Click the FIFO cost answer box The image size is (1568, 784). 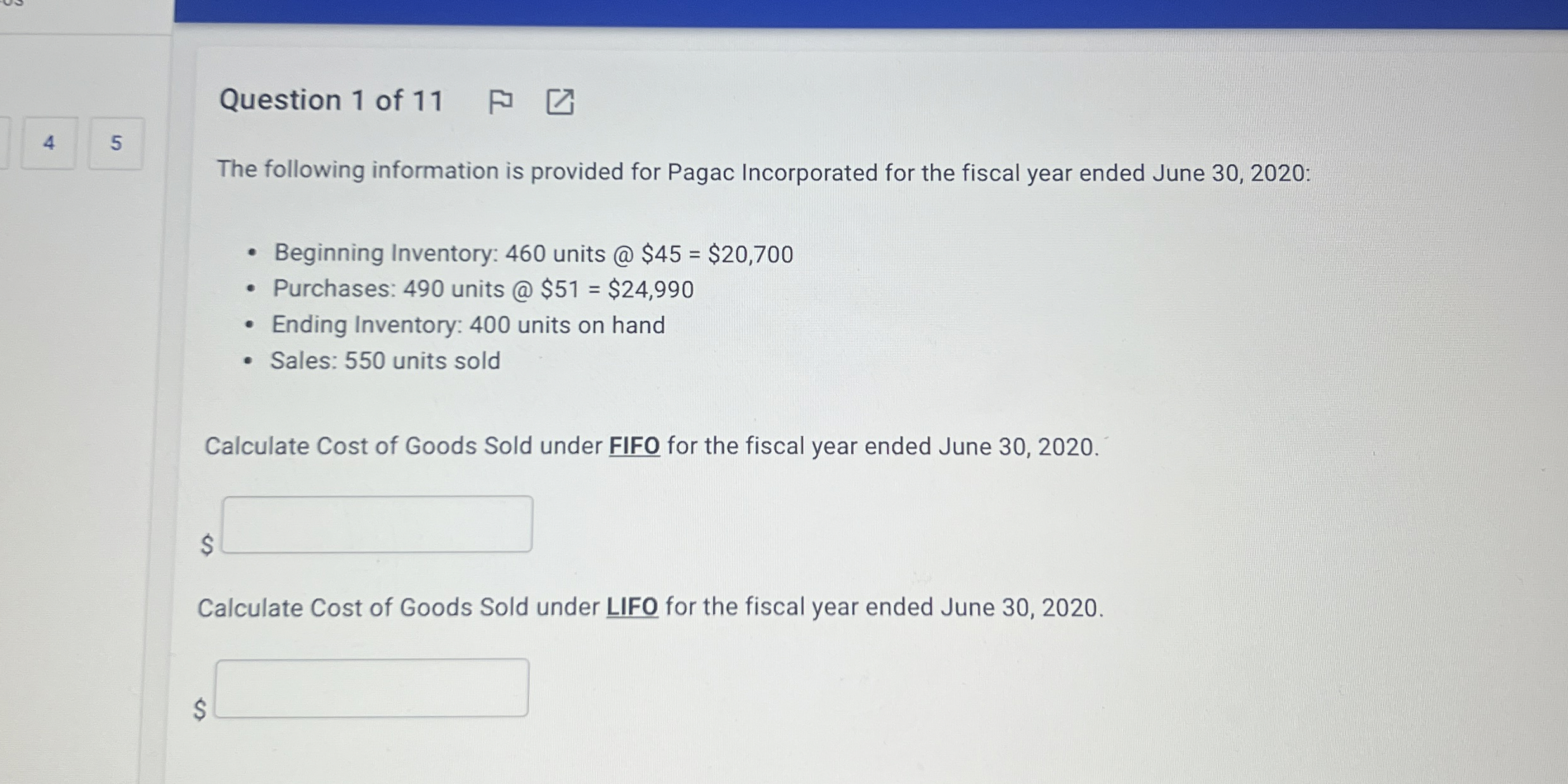click(x=377, y=524)
